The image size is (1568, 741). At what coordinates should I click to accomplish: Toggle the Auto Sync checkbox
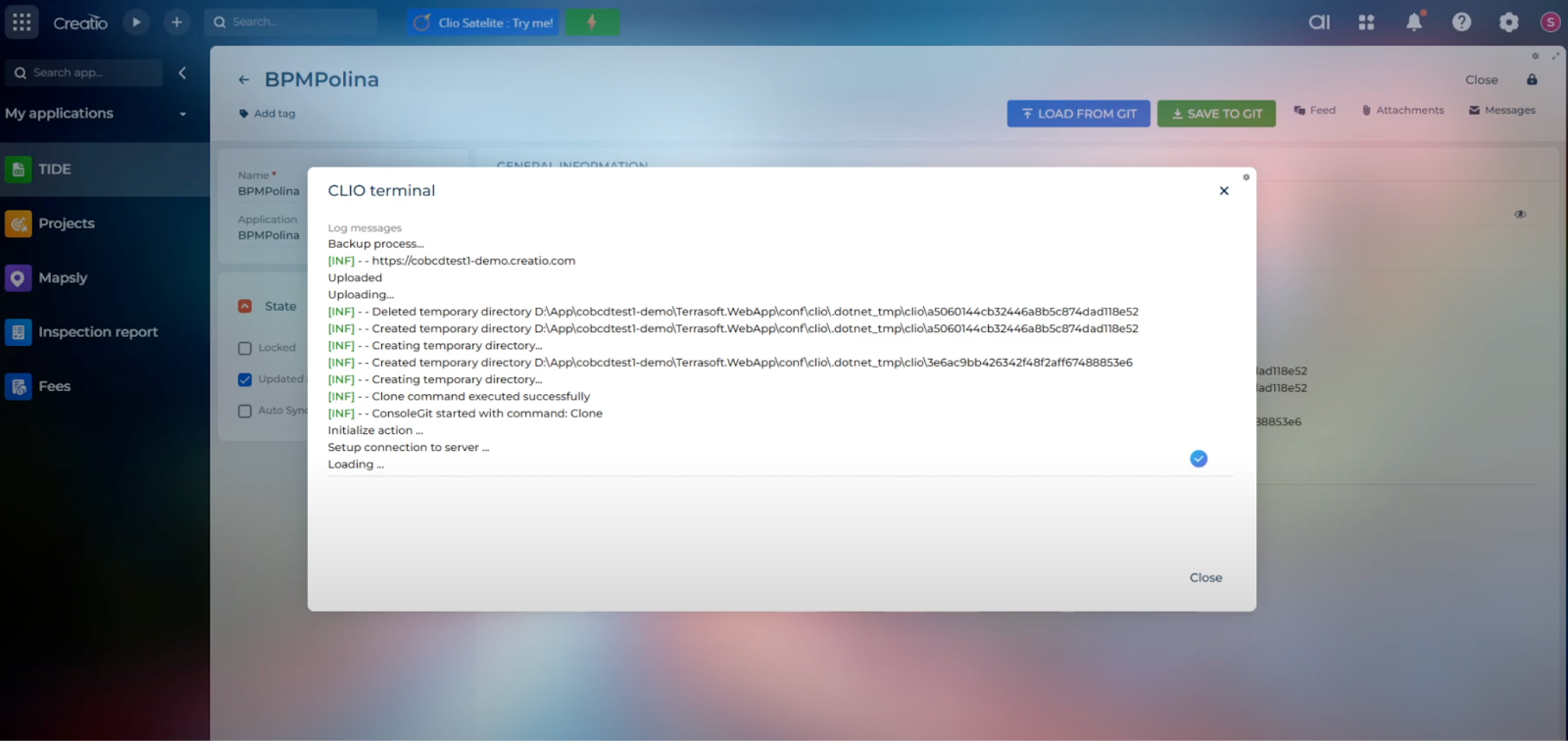pyautogui.click(x=245, y=411)
